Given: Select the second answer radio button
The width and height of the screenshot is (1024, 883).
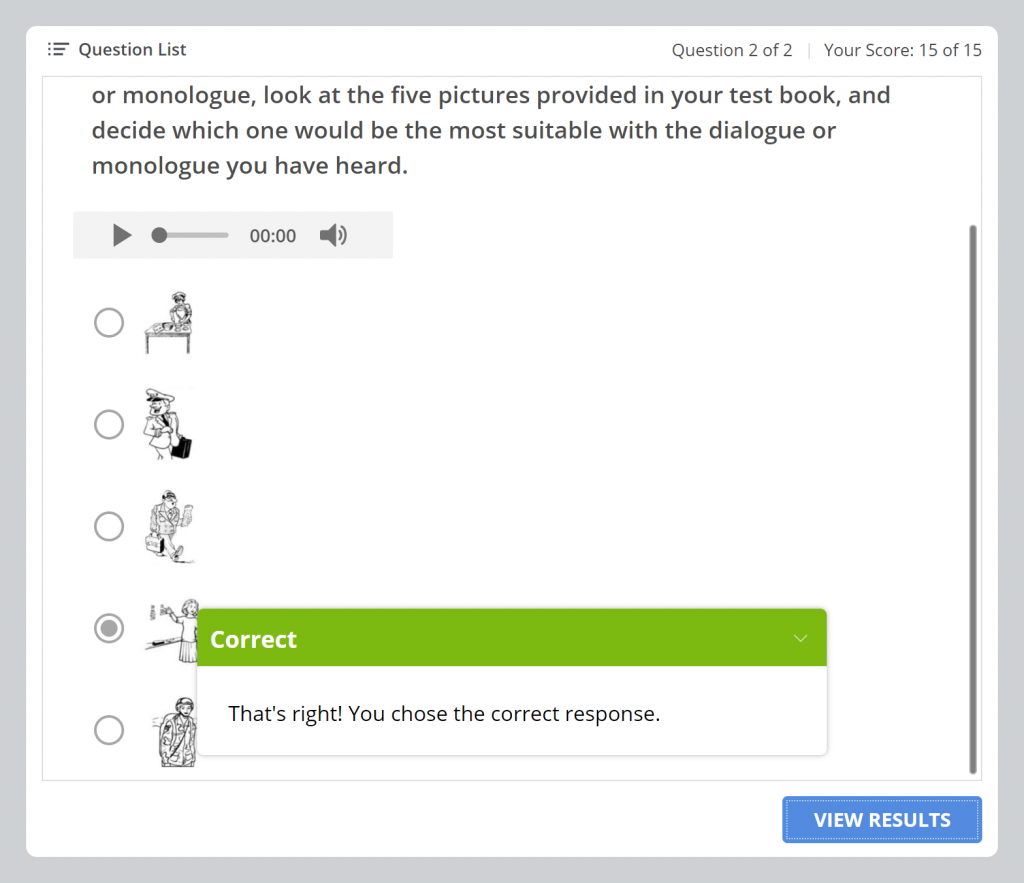Looking at the screenshot, I should 109,425.
